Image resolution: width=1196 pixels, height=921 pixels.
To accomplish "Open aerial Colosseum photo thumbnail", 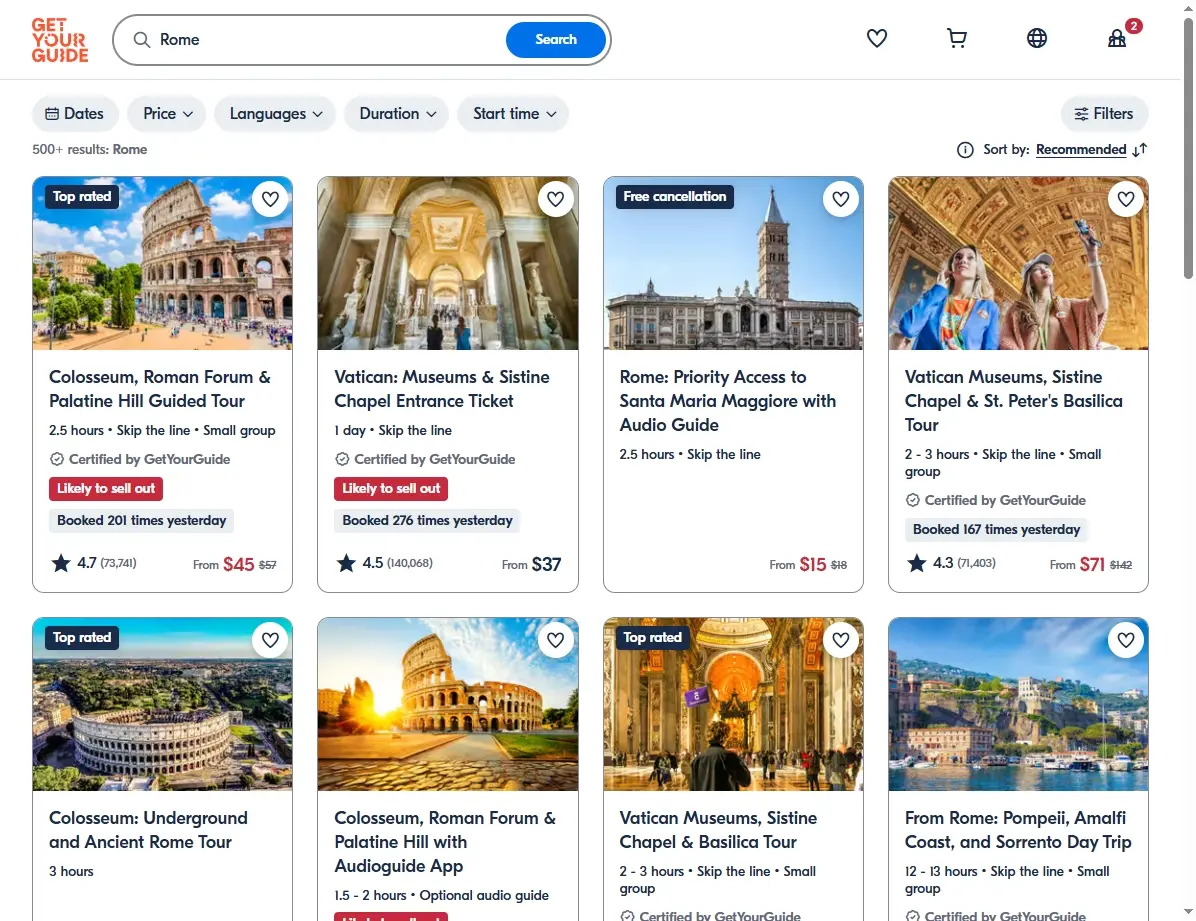I will [x=162, y=704].
